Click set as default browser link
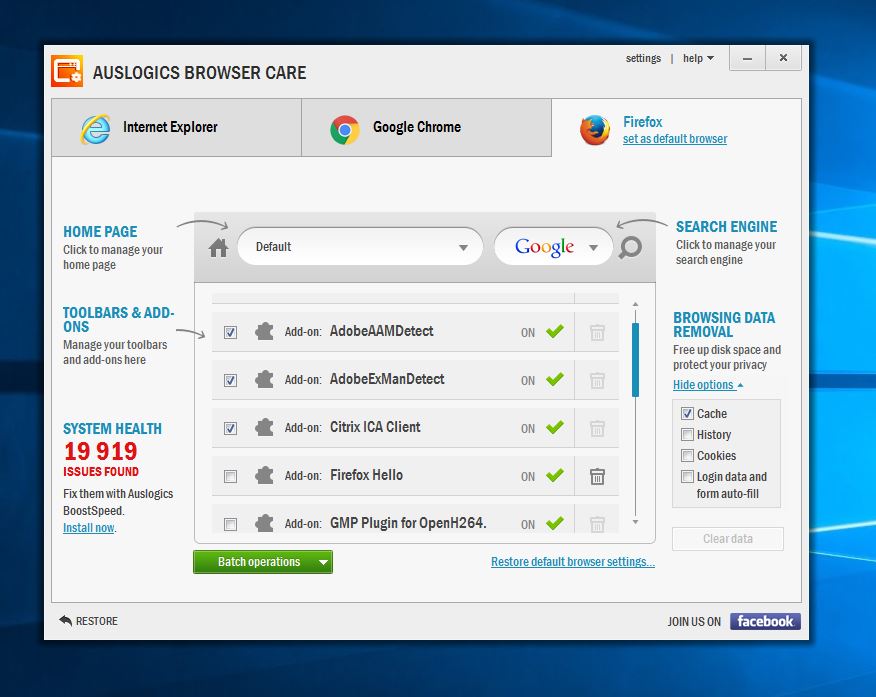Image resolution: width=876 pixels, height=697 pixels. pyautogui.click(x=675, y=139)
